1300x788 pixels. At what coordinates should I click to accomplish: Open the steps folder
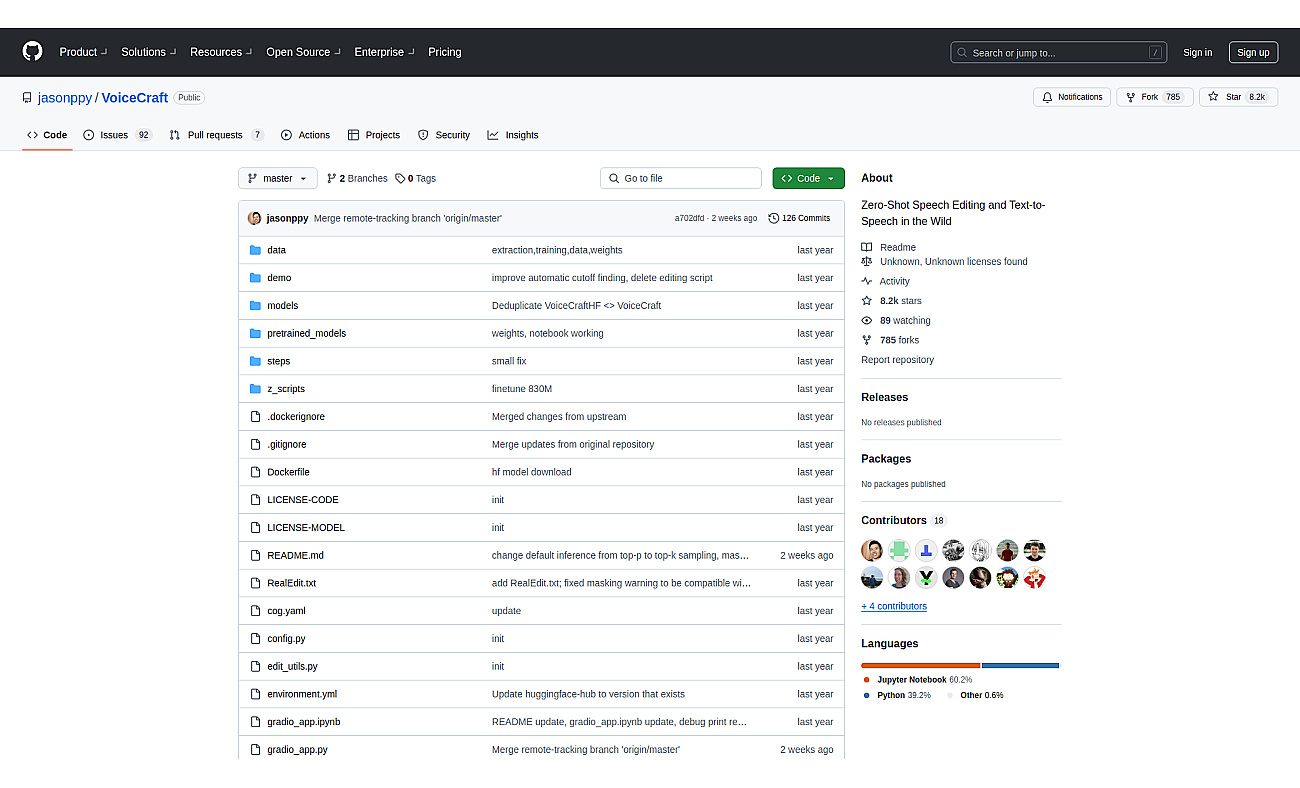tap(278, 361)
